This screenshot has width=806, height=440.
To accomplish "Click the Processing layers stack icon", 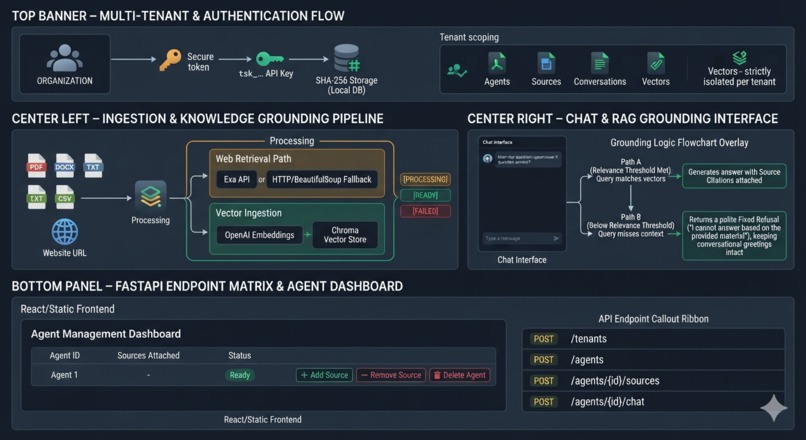I will click(151, 196).
